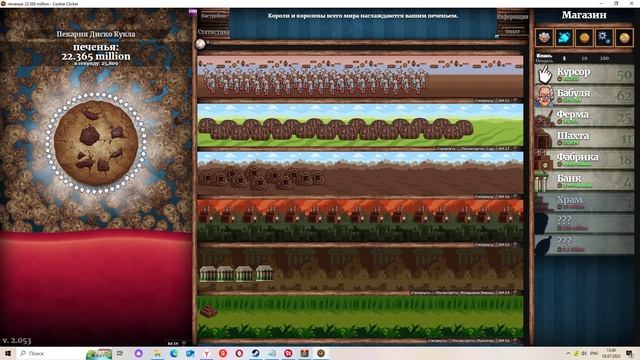This screenshot has height=360, width=640.
Task: Purchase a Курсор building
Action: [584, 74]
